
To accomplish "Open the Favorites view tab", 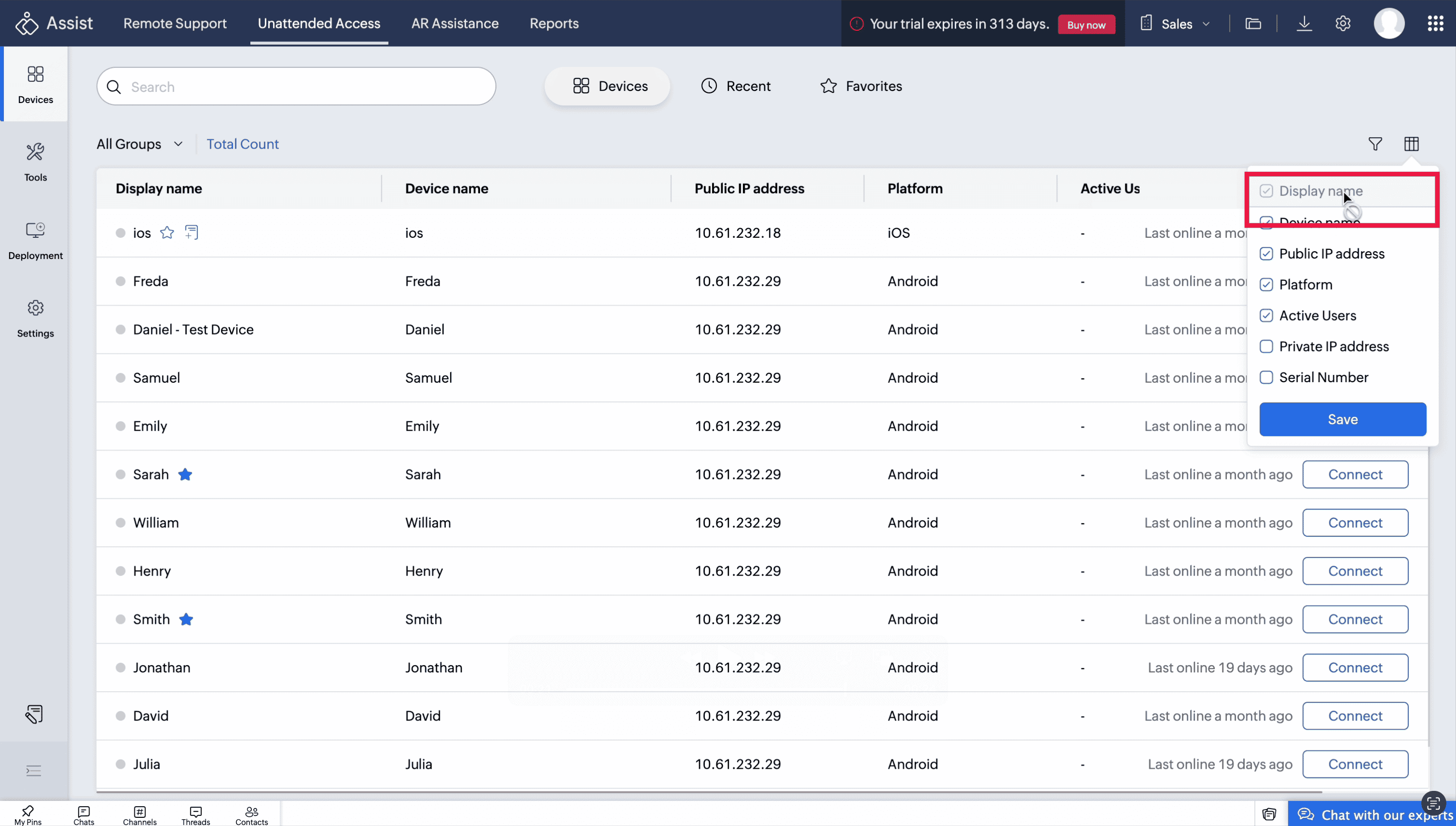I will [861, 86].
